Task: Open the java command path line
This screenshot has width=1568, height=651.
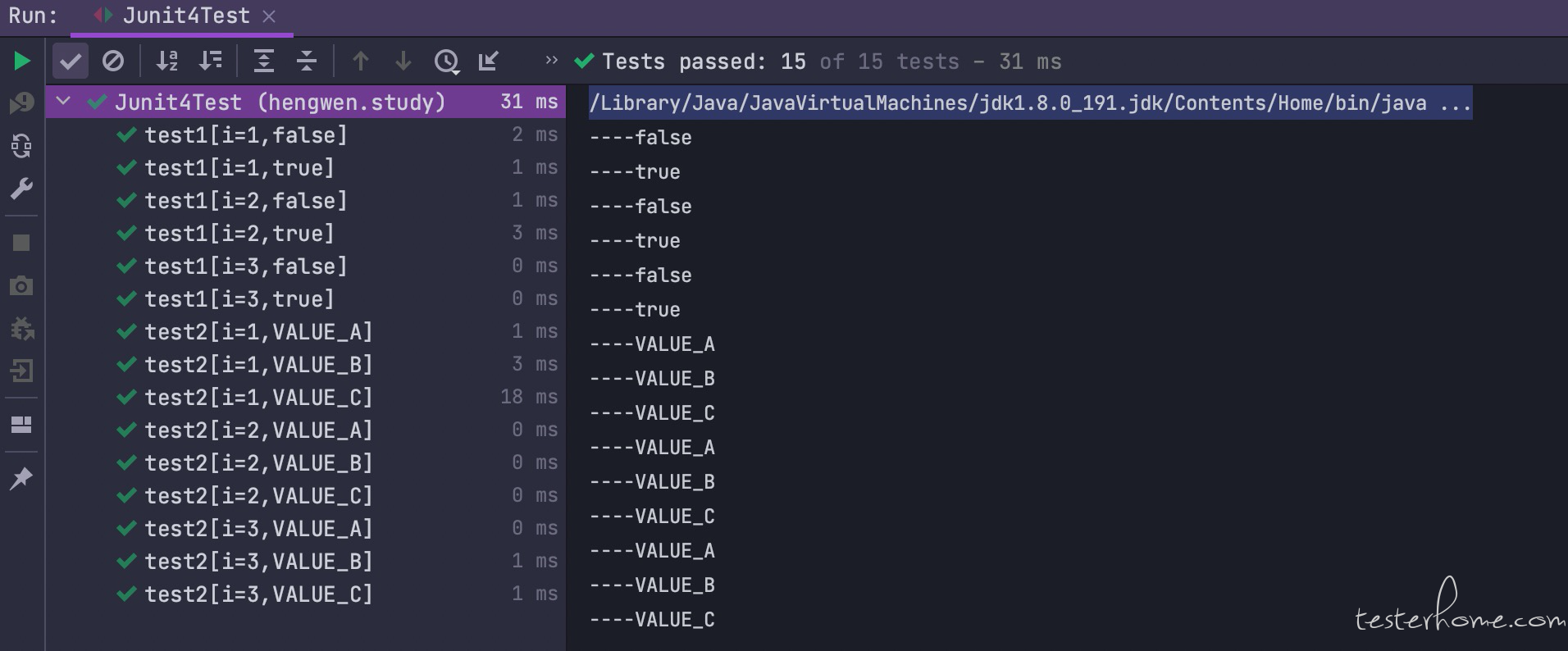Action: tap(1030, 102)
